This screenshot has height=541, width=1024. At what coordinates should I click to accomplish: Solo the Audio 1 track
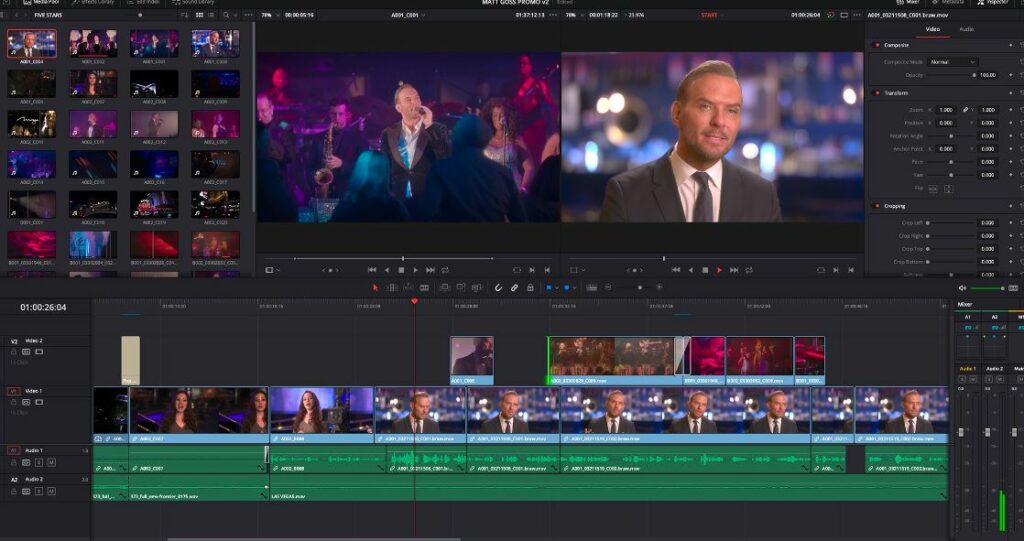tap(39, 463)
